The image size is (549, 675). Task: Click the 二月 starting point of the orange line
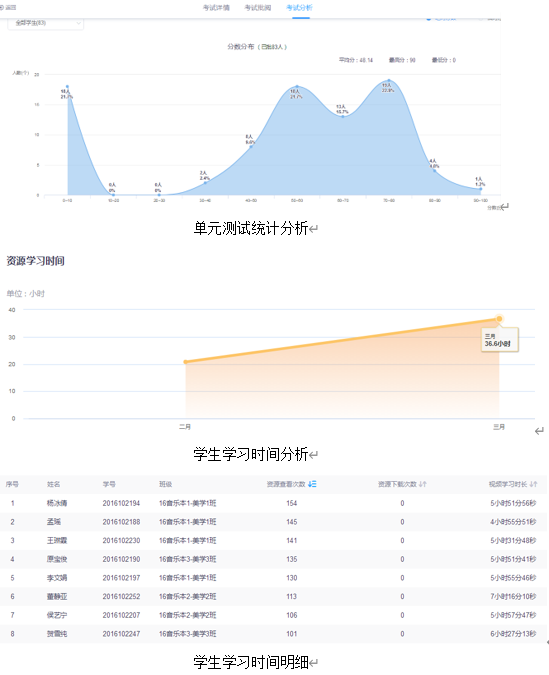(x=186, y=362)
